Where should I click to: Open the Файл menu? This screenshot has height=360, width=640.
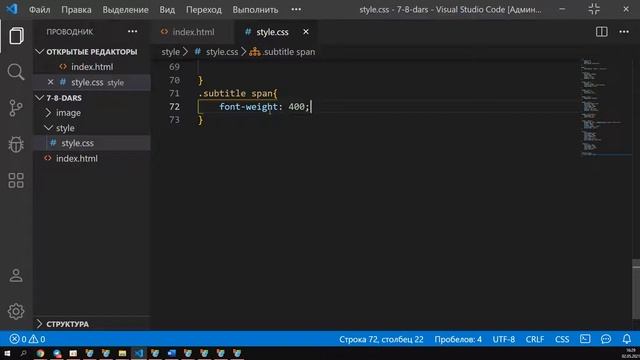(x=39, y=9)
